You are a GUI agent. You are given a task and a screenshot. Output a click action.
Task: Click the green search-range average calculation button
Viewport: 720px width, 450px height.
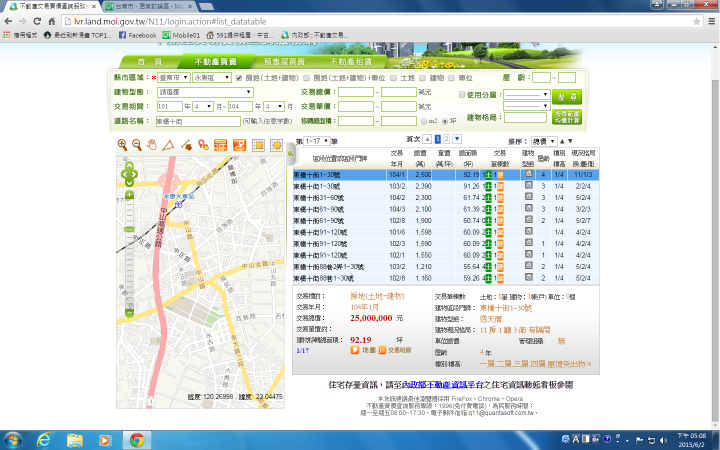pos(567,117)
